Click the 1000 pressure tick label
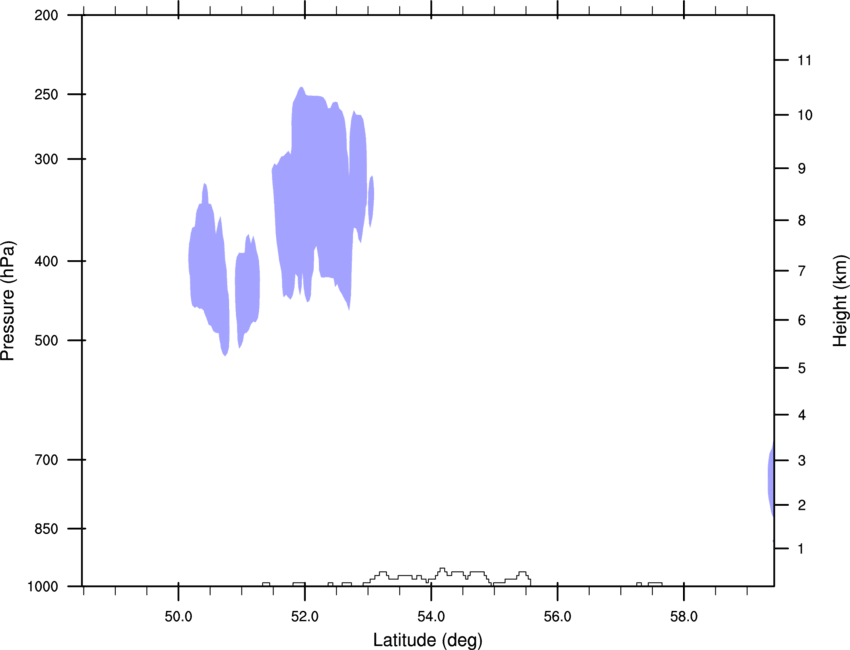 pos(43,587)
